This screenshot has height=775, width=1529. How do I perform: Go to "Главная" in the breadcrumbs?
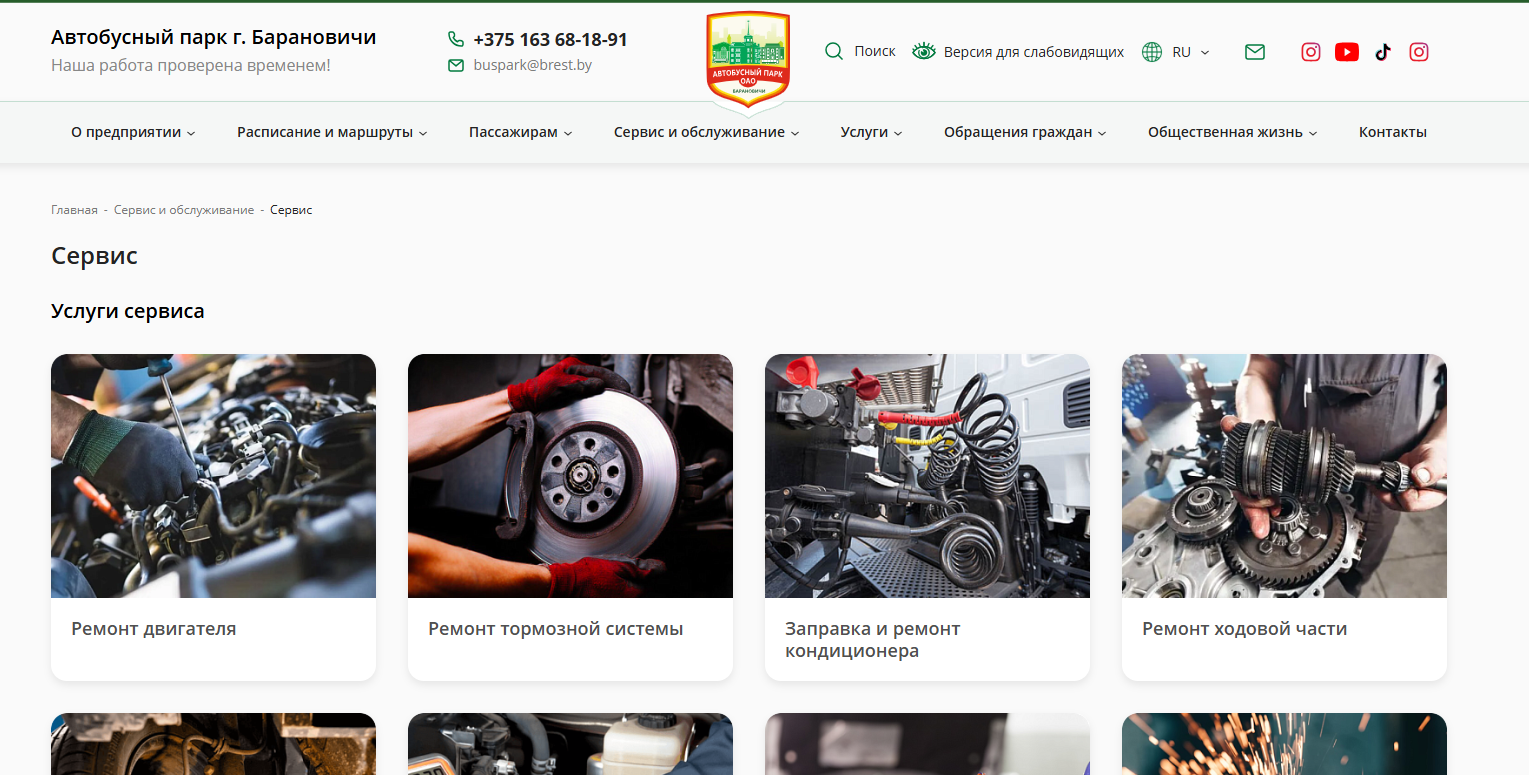point(74,210)
